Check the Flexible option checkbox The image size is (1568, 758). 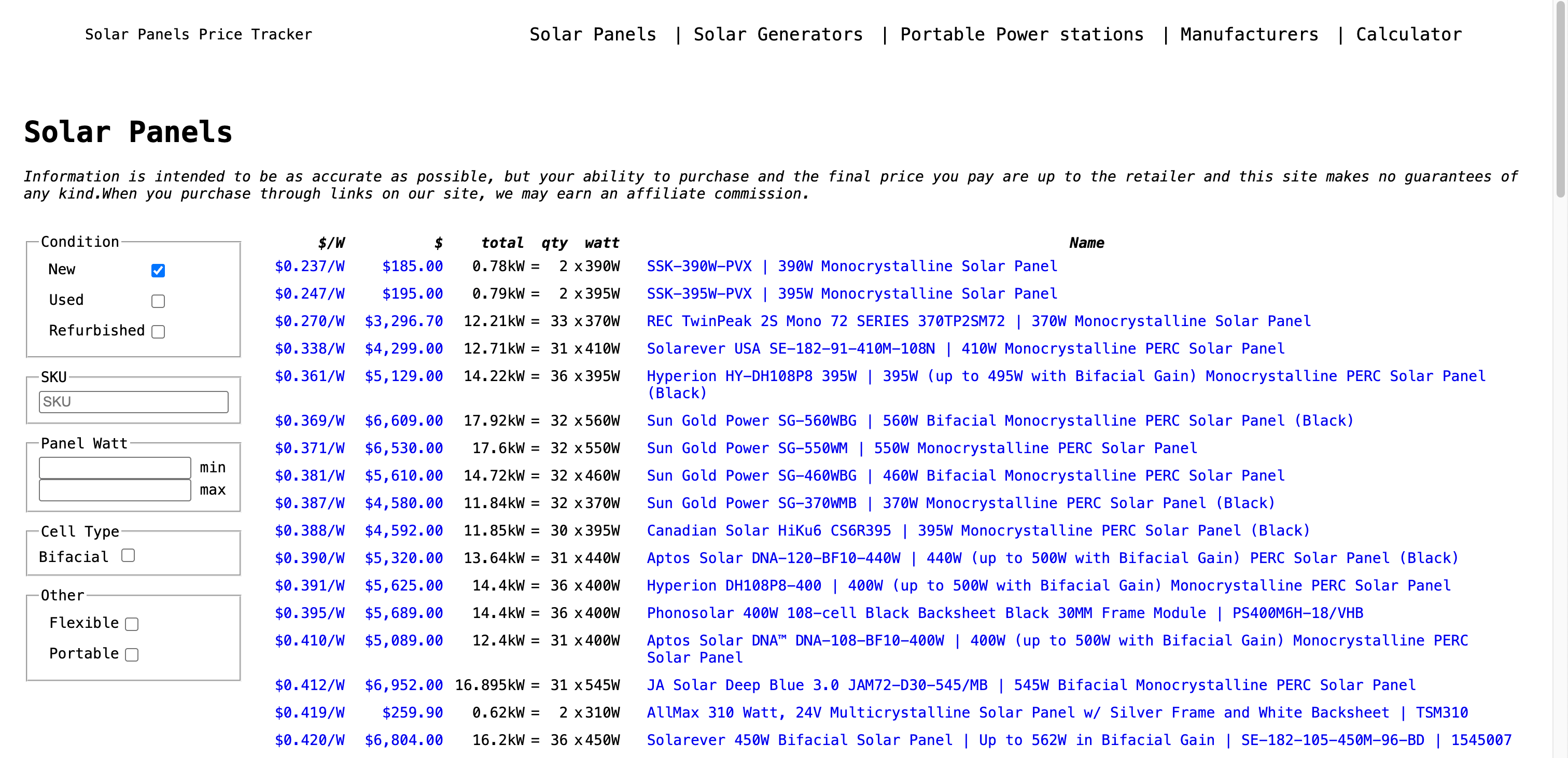pyautogui.click(x=132, y=623)
